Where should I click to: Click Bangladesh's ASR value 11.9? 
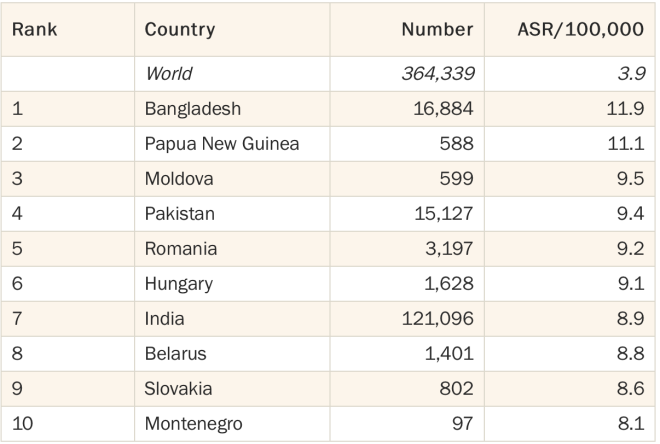625,109
